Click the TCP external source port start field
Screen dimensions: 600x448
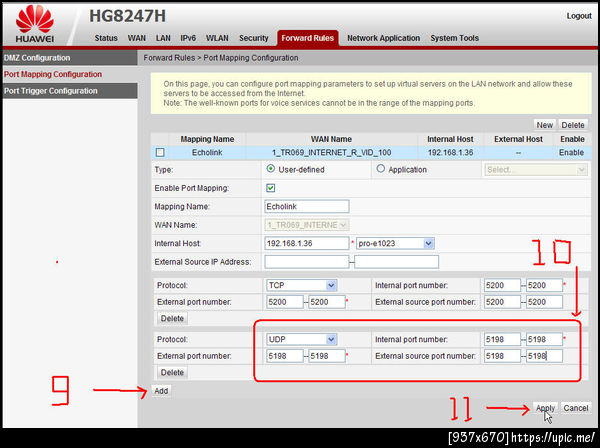[502, 302]
